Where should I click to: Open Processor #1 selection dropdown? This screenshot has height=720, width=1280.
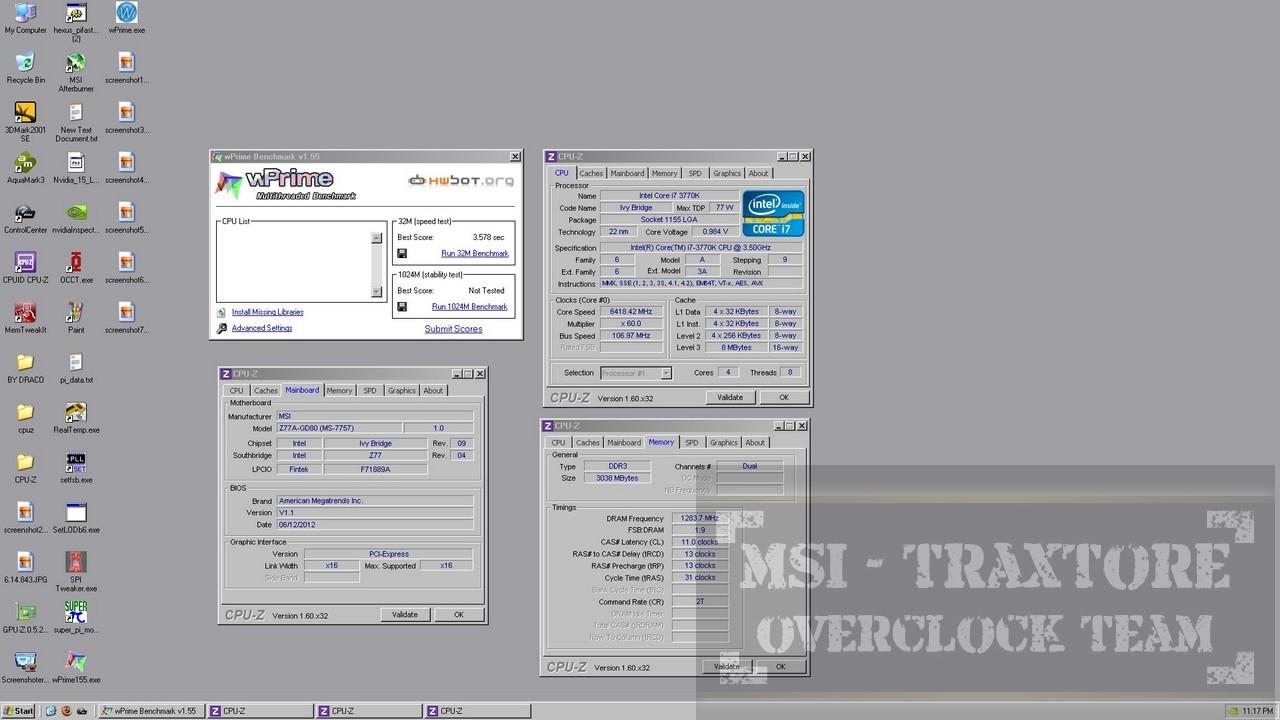pyautogui.click(x=636, y=373)
